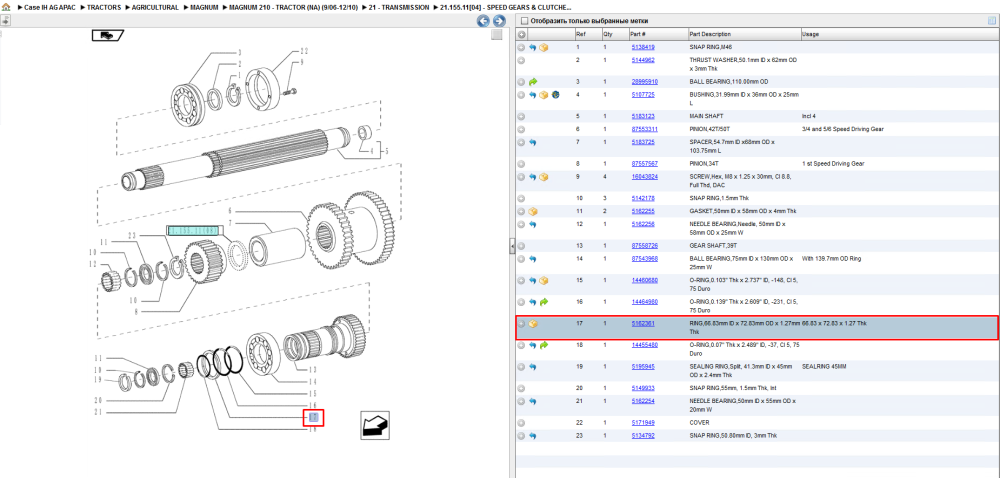
Task: Open 'MAGNUM' breadcrumb level
Action: pos(205,7)
